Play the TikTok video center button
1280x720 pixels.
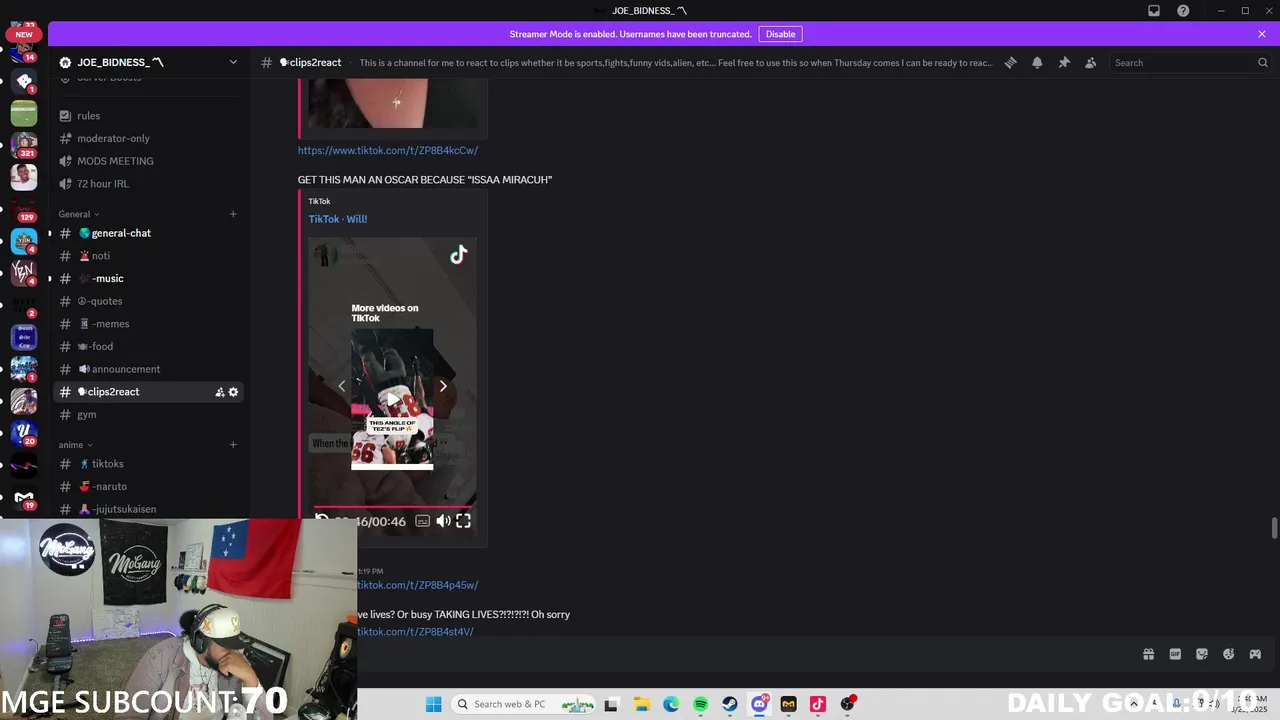click(x=392, y=399)
